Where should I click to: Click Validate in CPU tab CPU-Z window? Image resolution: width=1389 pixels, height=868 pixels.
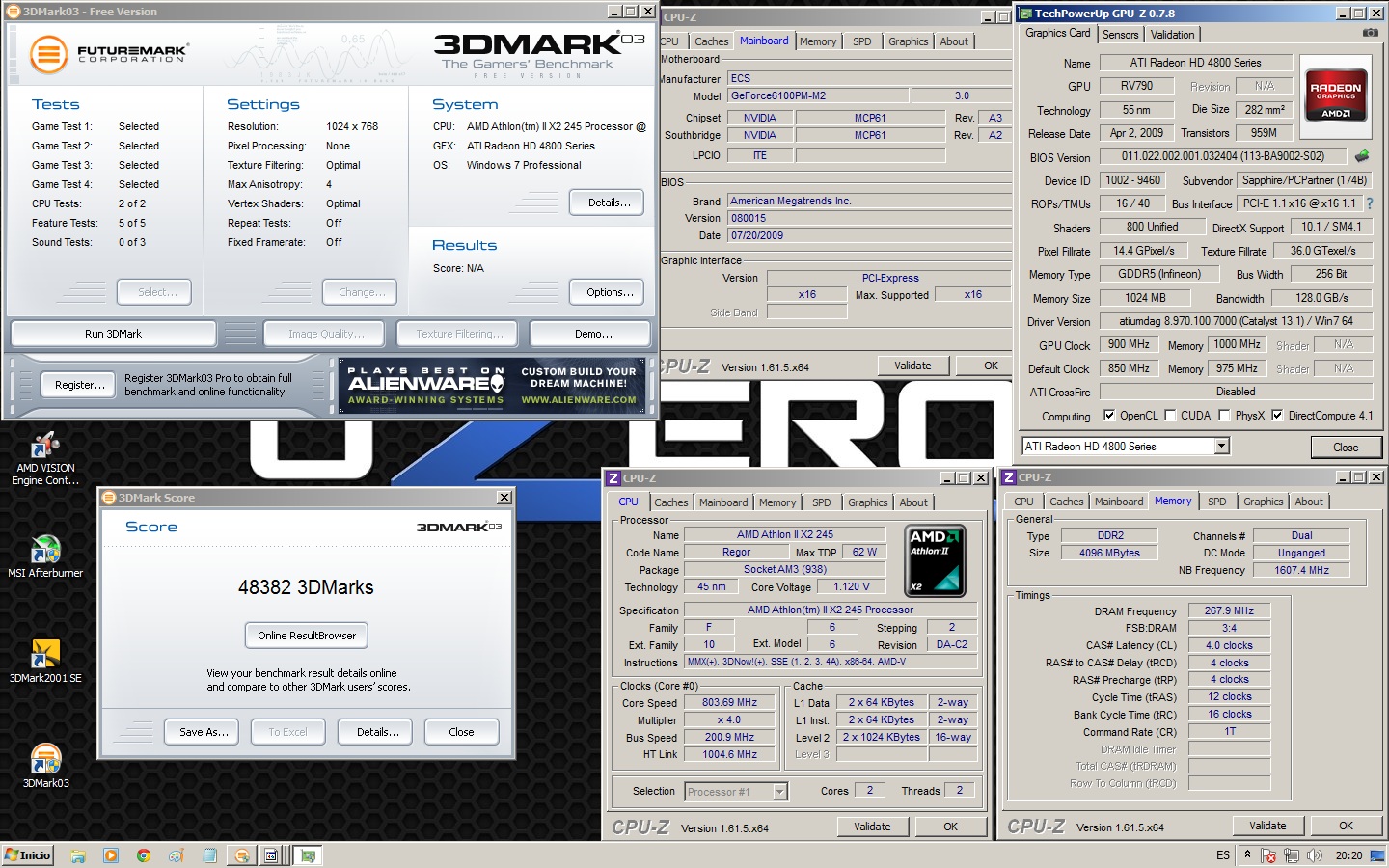[x=872, y=827]
